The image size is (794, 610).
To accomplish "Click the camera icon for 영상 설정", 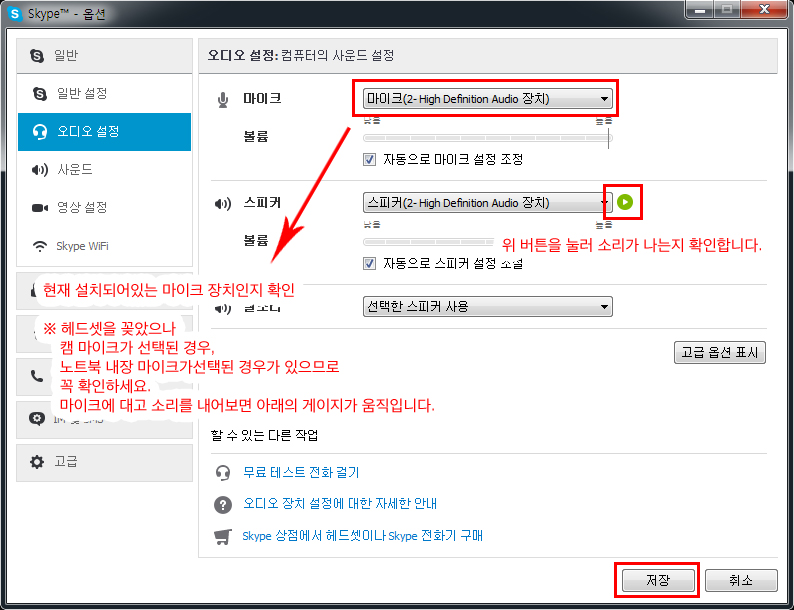I will coord(39,208).
